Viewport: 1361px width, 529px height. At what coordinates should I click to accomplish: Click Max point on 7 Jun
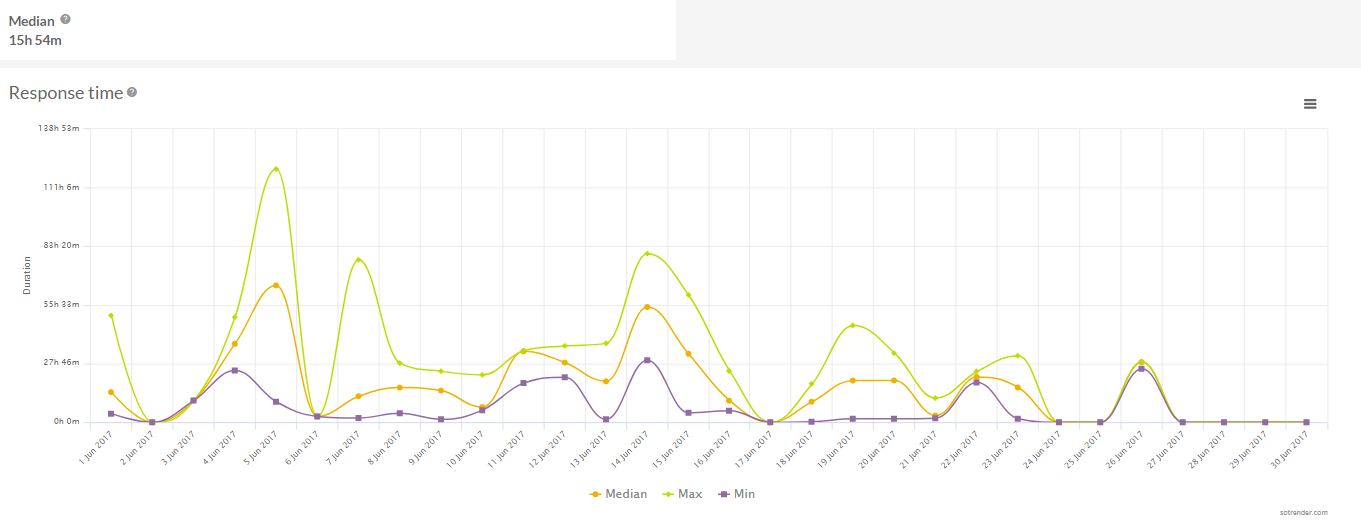(358, 260)
